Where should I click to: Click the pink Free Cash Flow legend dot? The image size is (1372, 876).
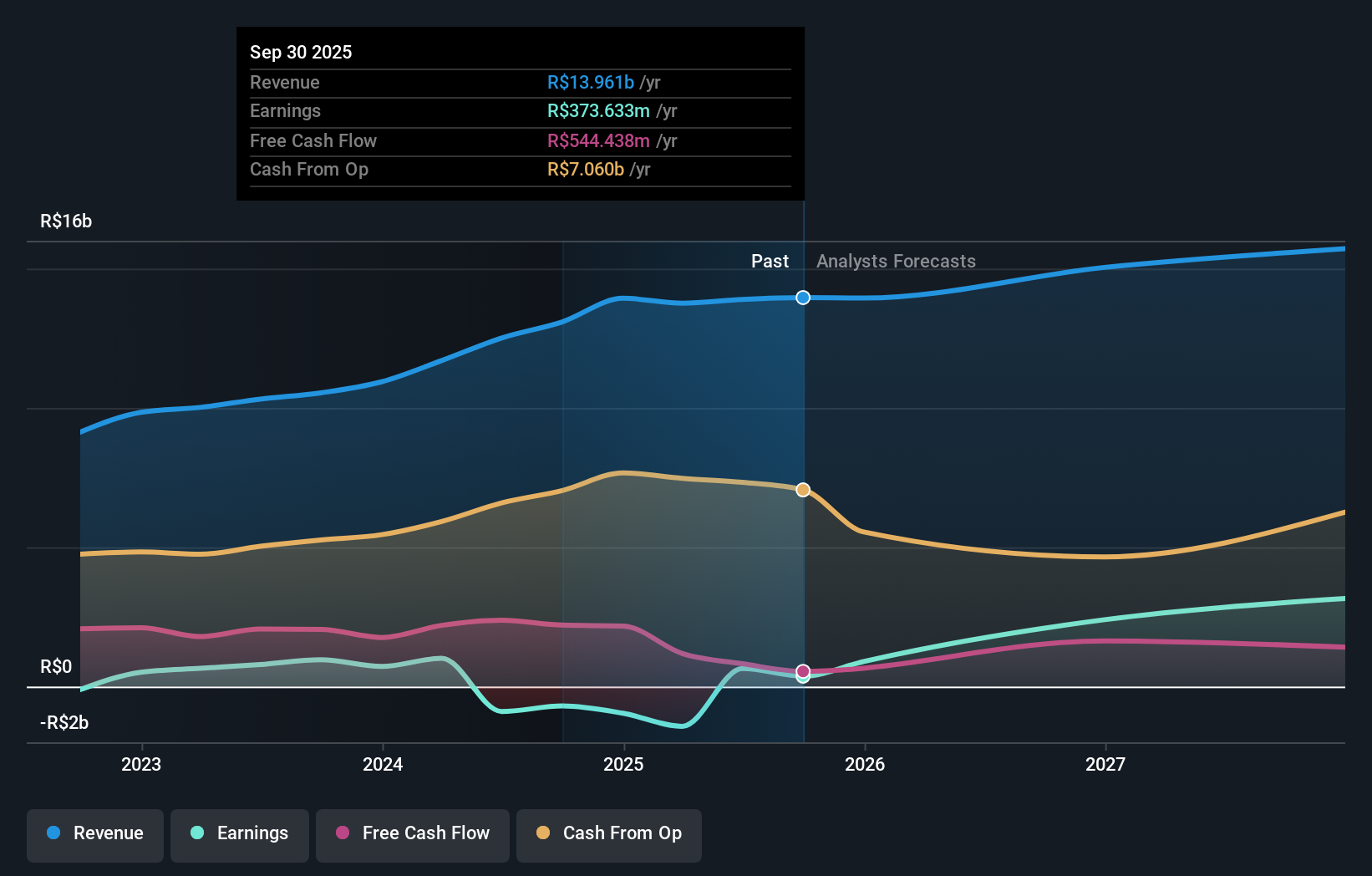point(341,833)
